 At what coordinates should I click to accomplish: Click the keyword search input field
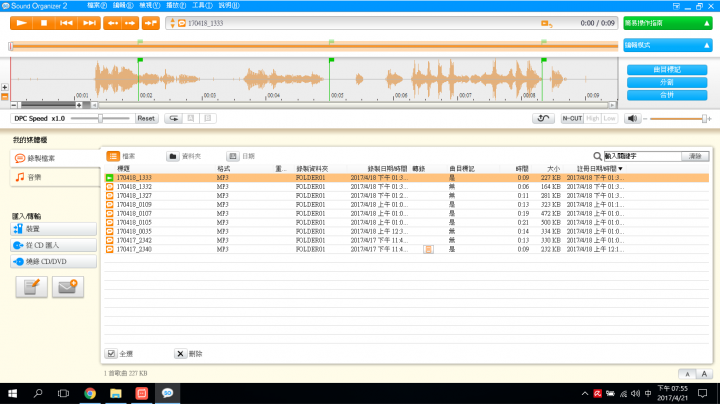[x=642, y=157]
